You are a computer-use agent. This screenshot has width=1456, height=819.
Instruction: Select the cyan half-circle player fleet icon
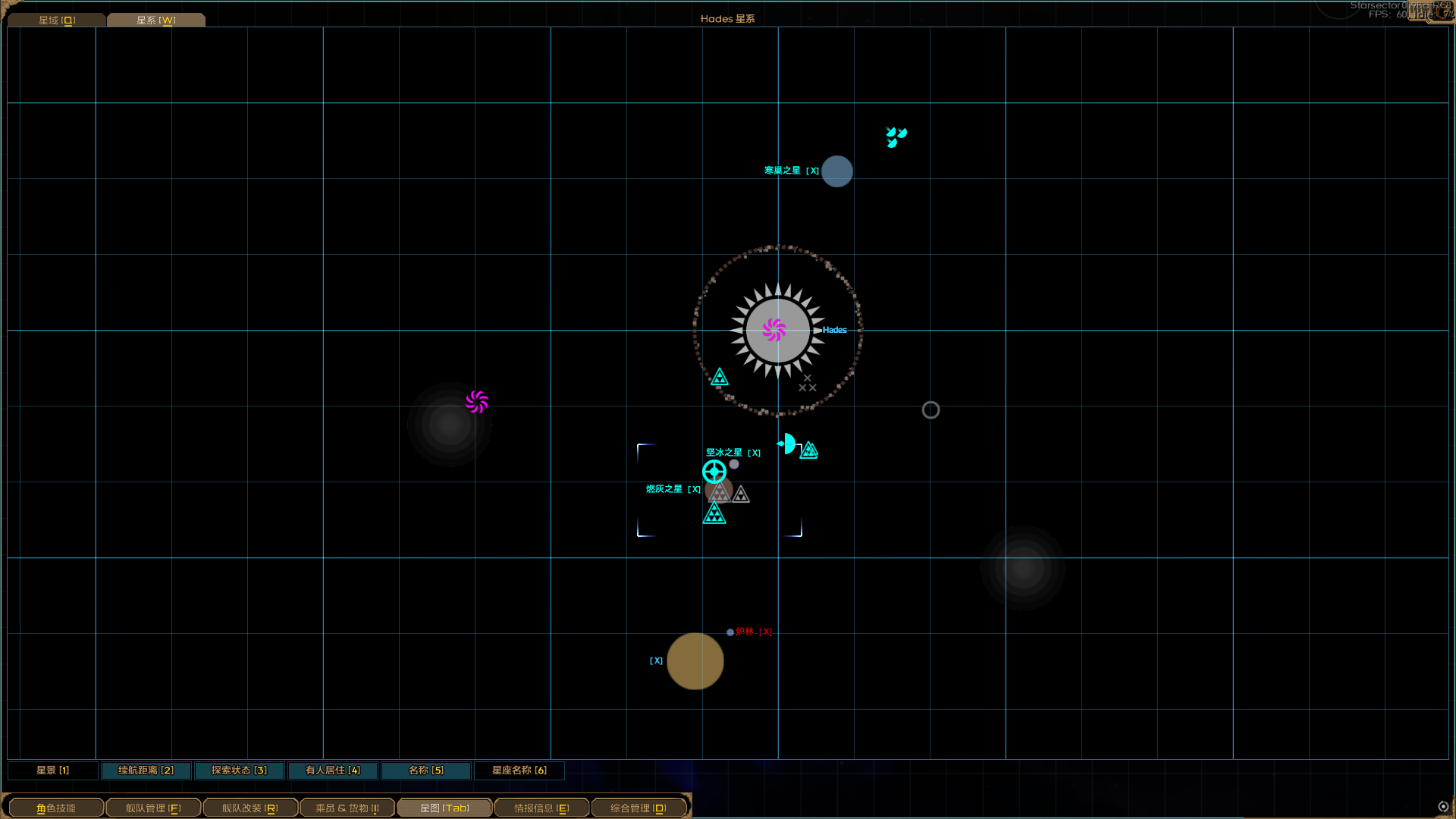tap(788, 444)
